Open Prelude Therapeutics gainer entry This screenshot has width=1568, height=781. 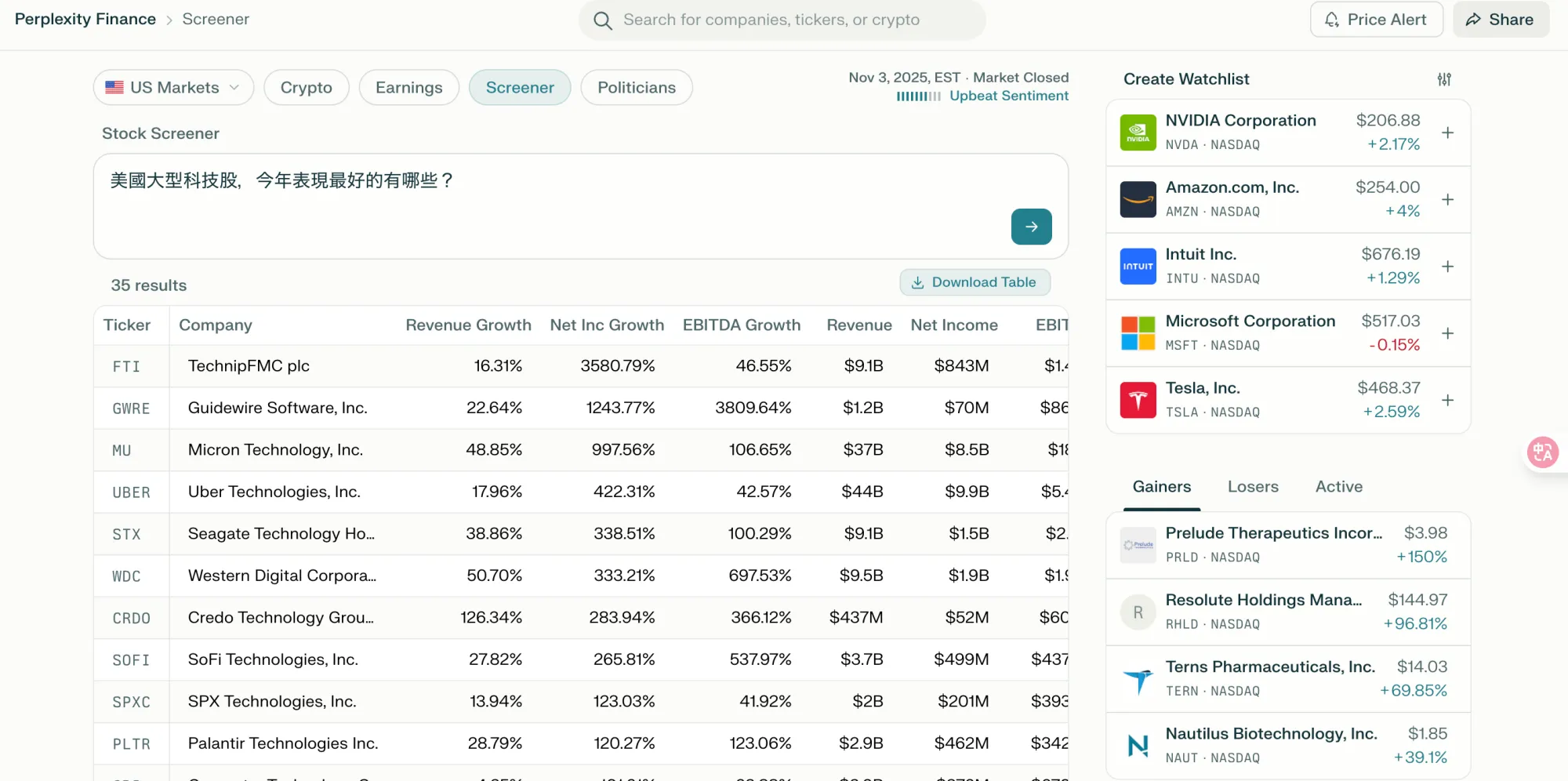click(1288, 545)
